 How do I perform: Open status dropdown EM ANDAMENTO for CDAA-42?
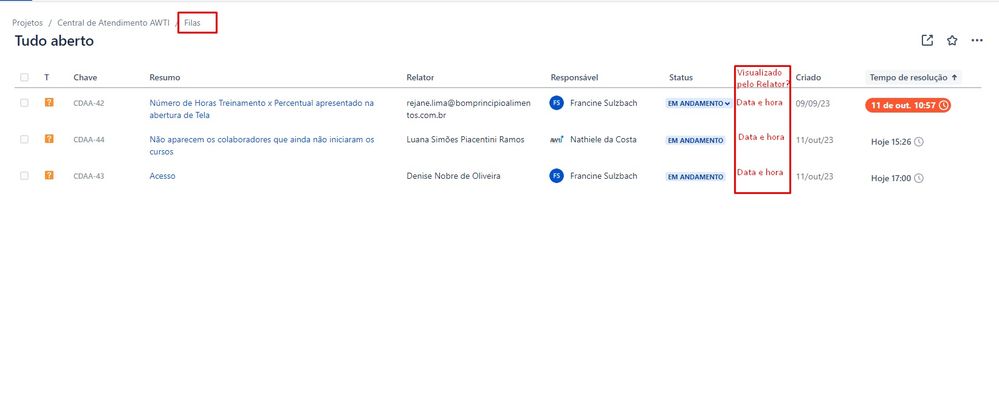click(x=698, y=103)
